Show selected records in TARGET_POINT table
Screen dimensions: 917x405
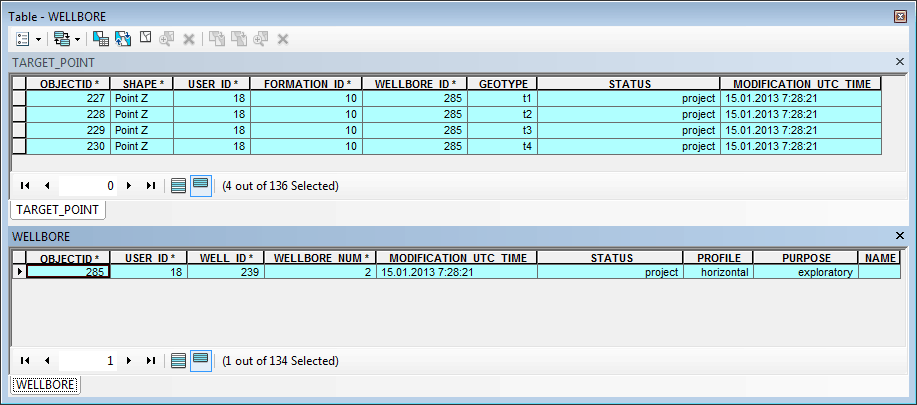click(x=200, y=186)
